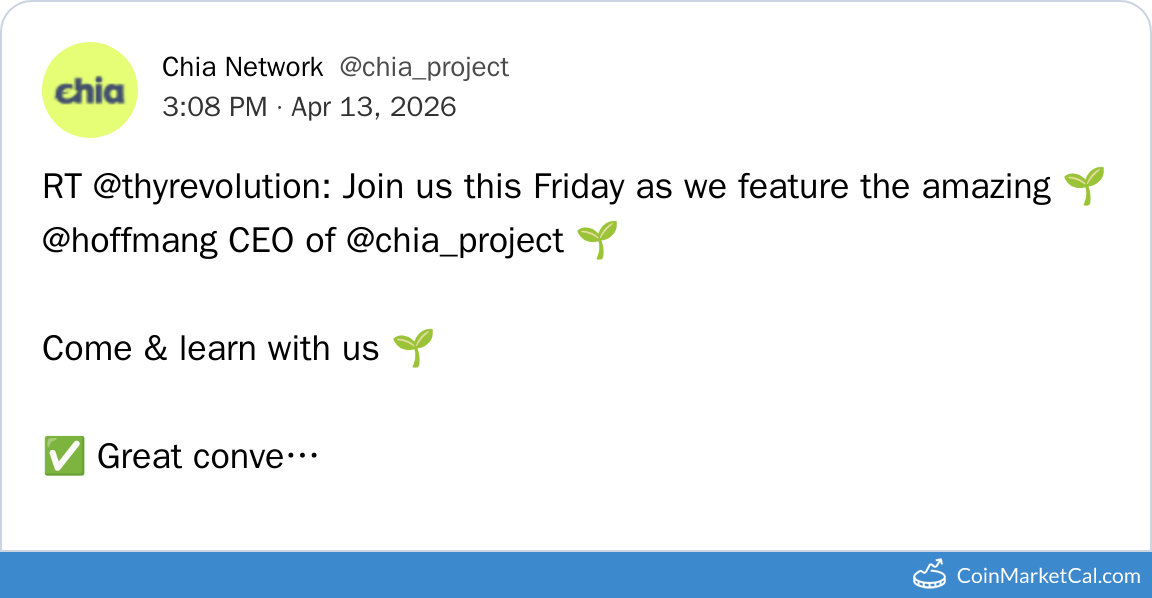1152x598 pixels.
Task: Visit the CoinMarketCal.com link
Action: pyautogui.click(x=1048, y=576)
